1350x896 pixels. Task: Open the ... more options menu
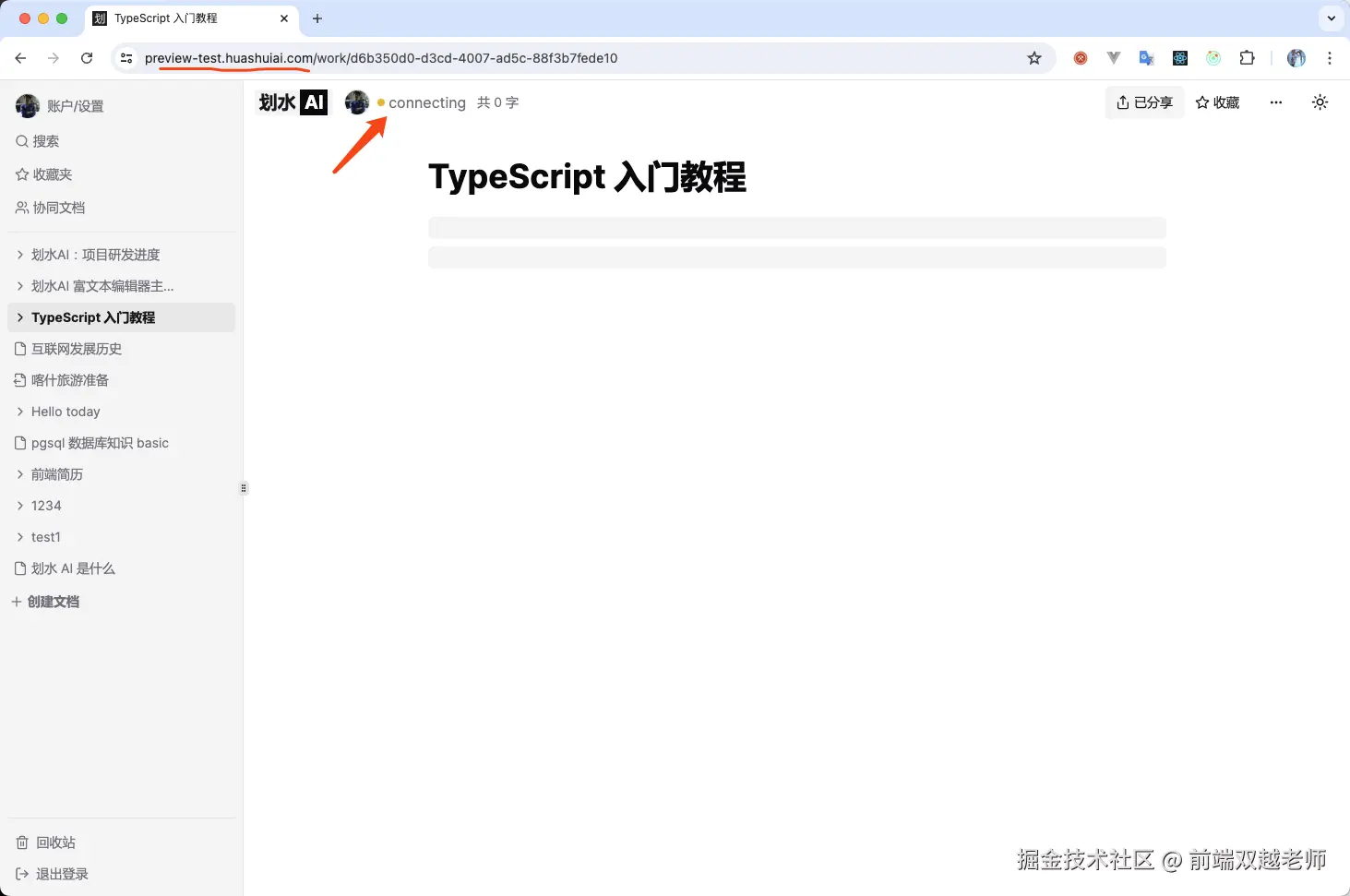point(1275,102)
